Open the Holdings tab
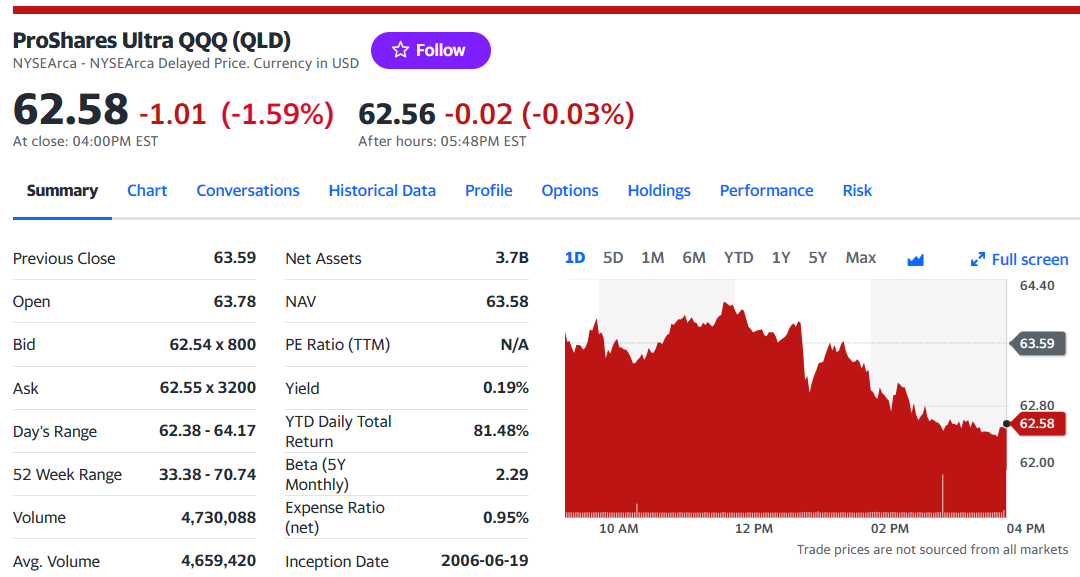 [x=659, y=191]
